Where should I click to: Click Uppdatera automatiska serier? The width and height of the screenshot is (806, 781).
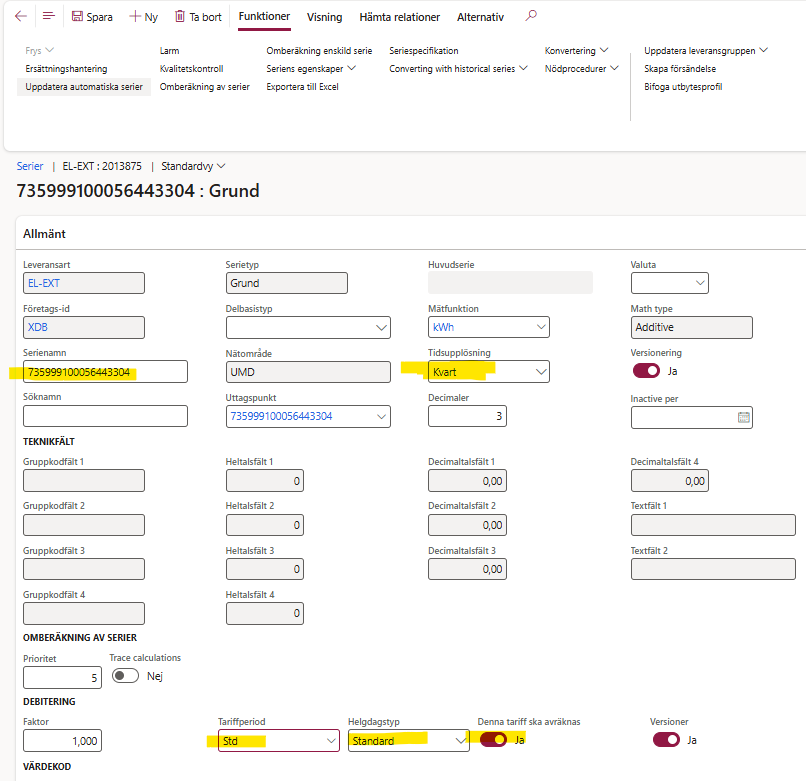pyautogui.click(x=84, y=87)
